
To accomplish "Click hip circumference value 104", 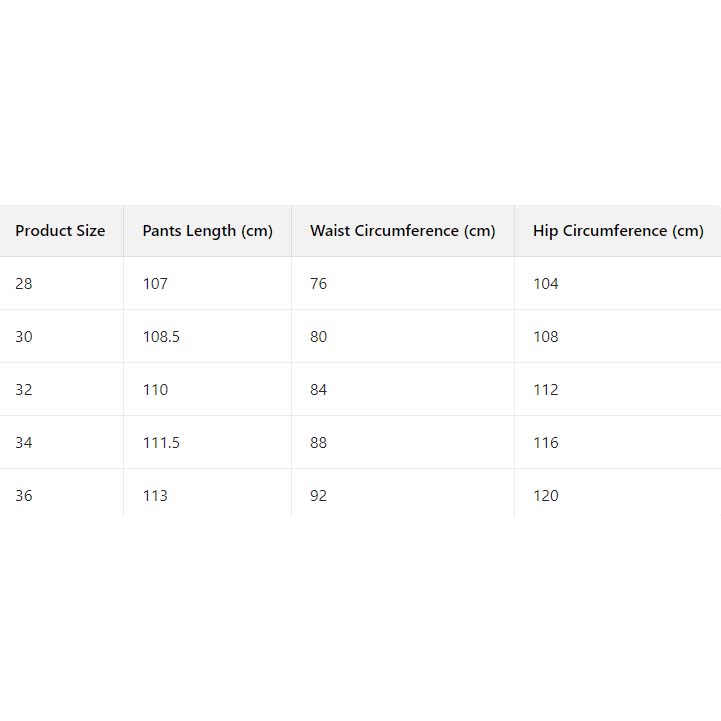I will pyautogui.click(x=546, y=284).
